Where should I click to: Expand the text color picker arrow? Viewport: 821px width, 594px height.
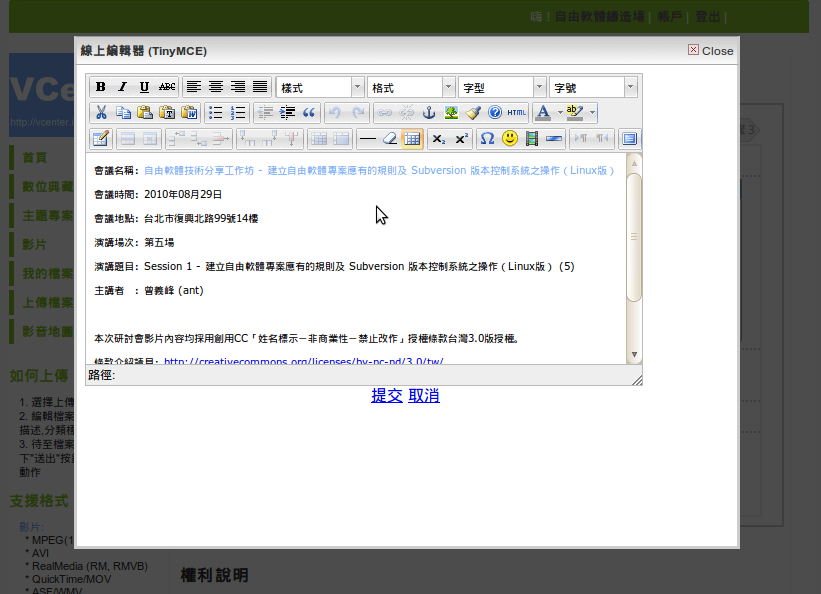point(560,113)
